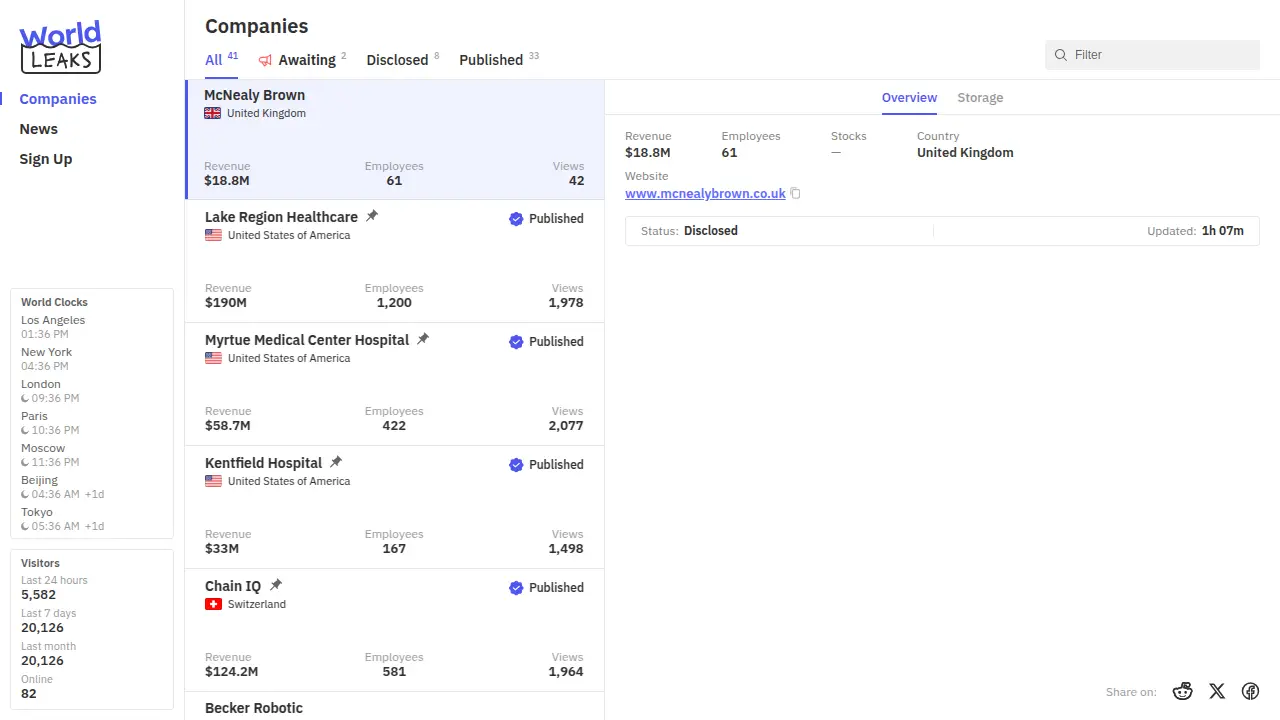Go to the News page
Viewport: 1280px width, 720px height.
39,129
